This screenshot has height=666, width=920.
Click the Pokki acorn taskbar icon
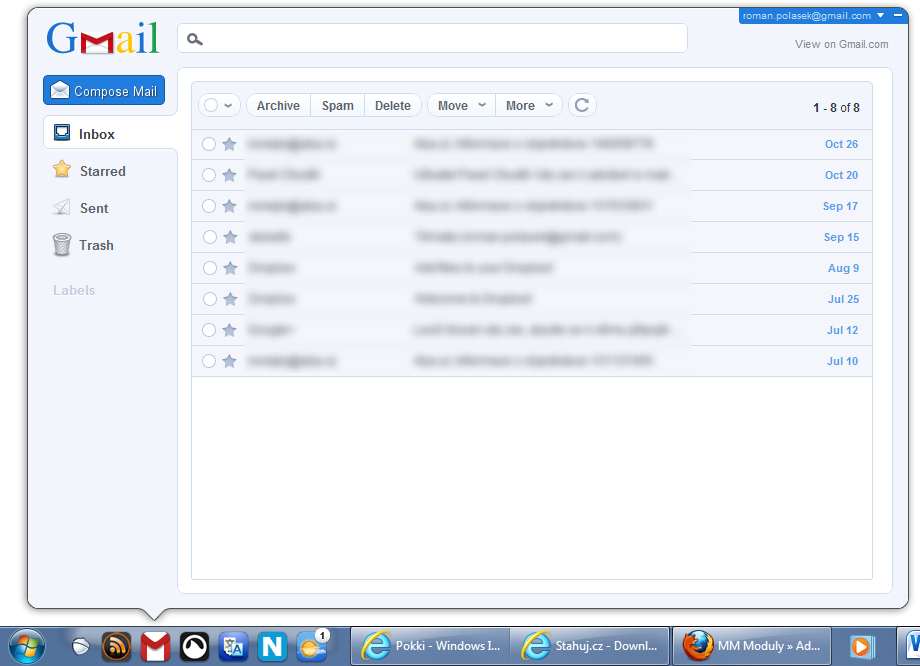click(80, 647)
